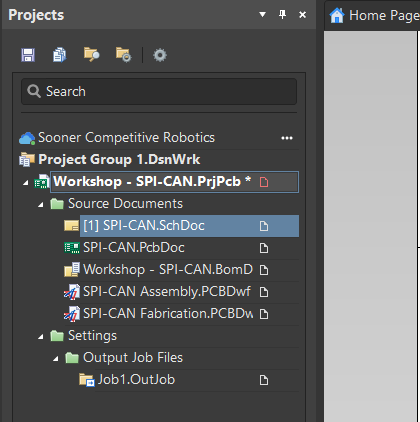Click the SPI-CAN.SchDoc schematic icon
The image size is (420, 422).
pyautogui.click(x=72, y=226)
